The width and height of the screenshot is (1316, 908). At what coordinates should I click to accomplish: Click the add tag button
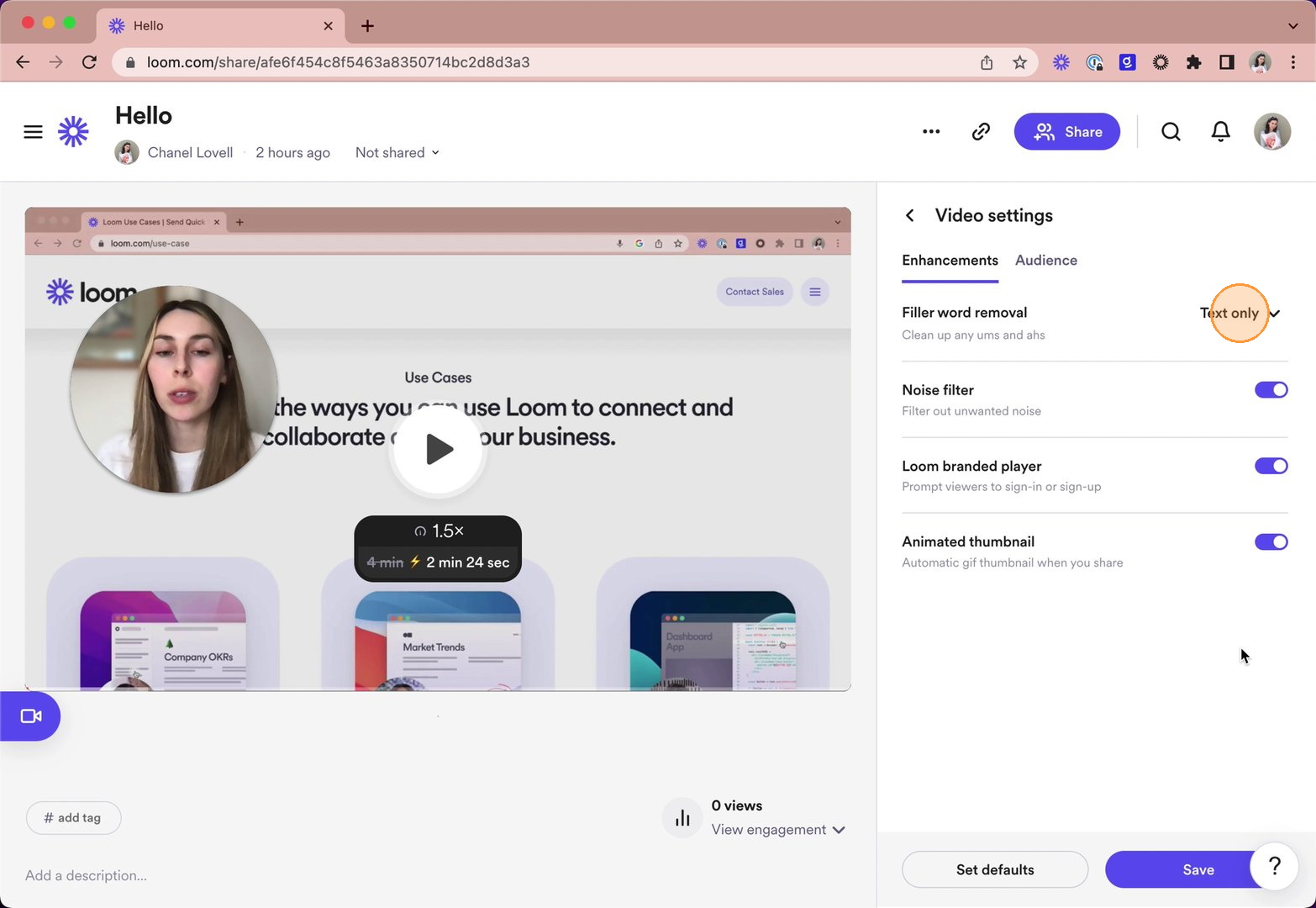click(x=73, y=818)
